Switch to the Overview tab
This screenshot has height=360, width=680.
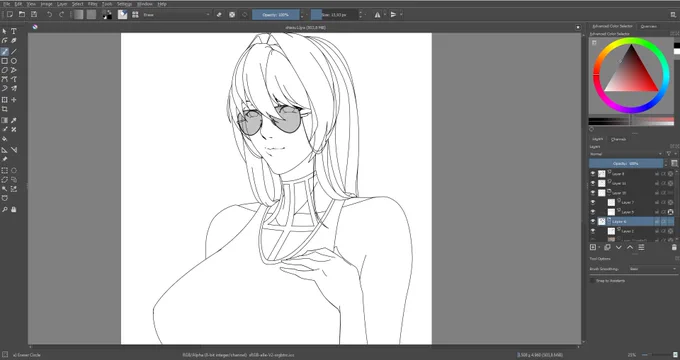[x=649, y=26]
